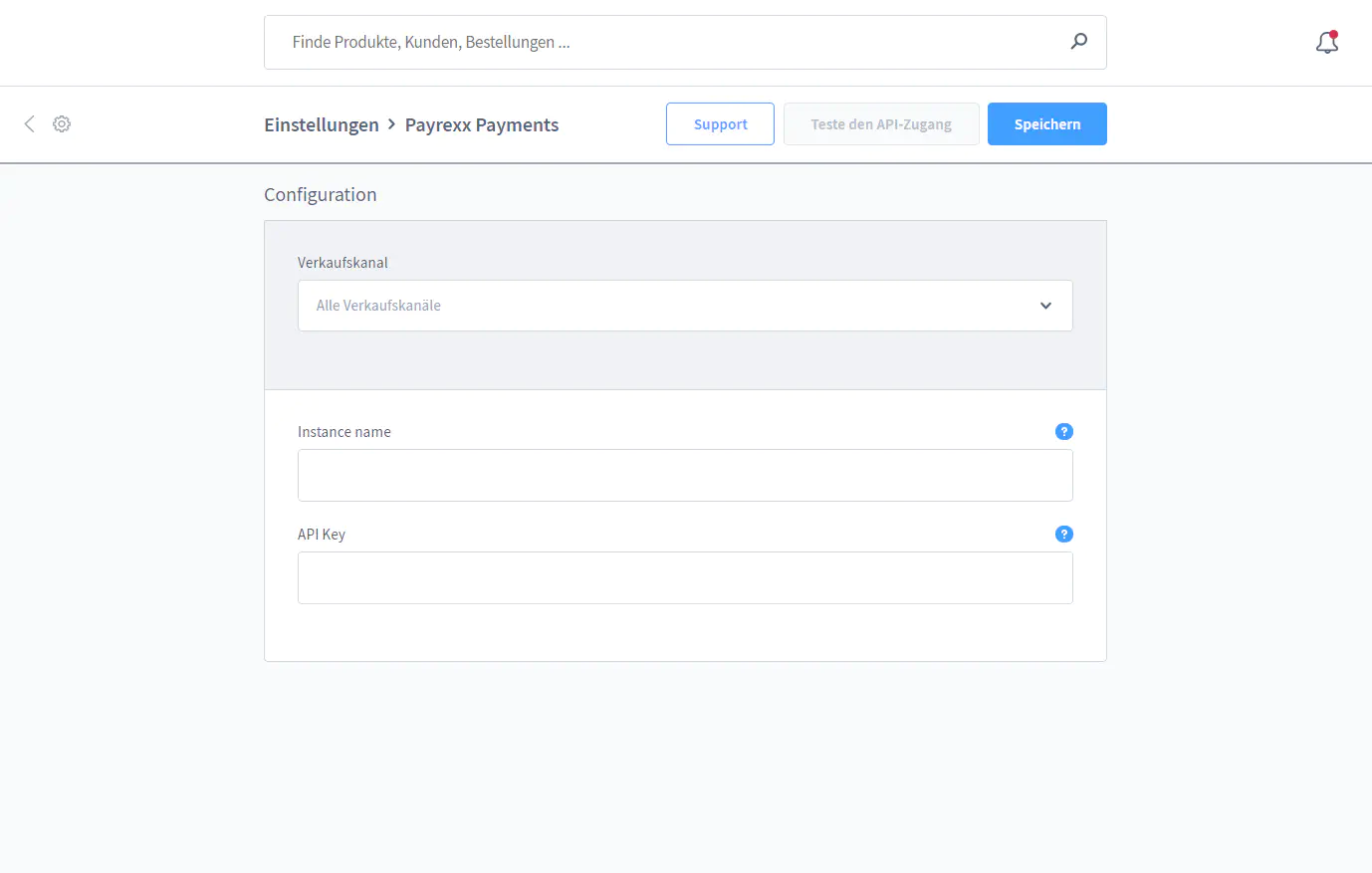Click the API Key field label
The width and height of the screenshot is (1372, 873).
322,535
